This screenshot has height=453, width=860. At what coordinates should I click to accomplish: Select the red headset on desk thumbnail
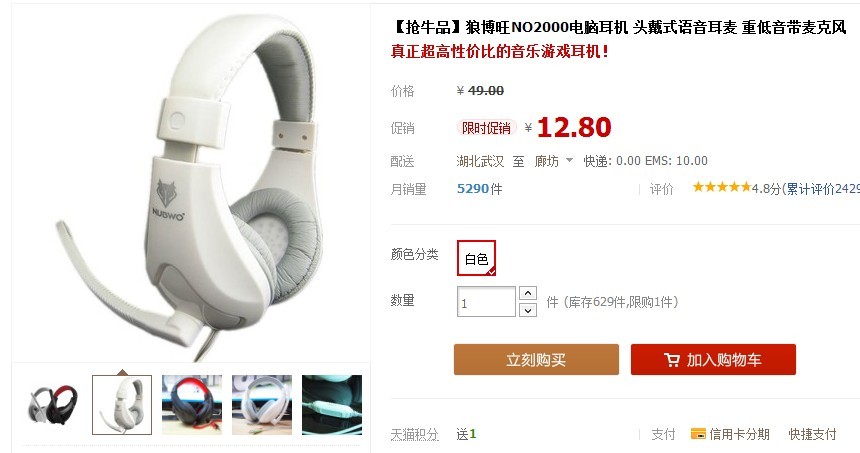coord(192,405)
